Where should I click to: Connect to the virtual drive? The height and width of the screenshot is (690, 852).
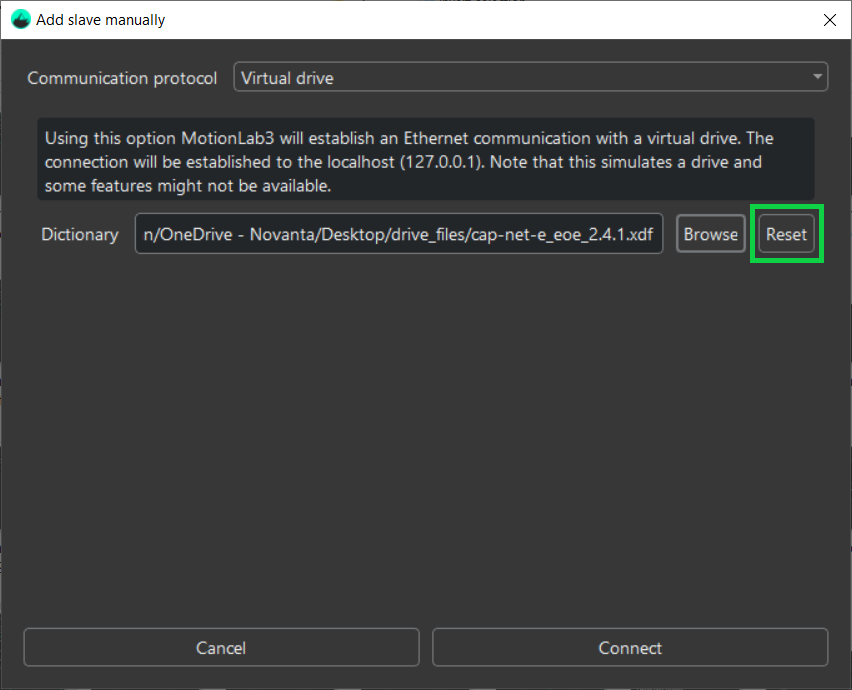pos(630,648)
